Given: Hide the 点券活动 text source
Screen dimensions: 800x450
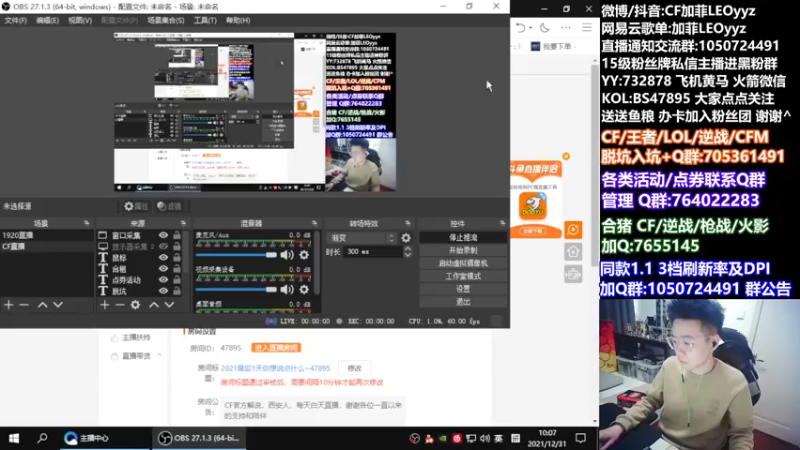Looking at the screenshot, I should (163, 280).
